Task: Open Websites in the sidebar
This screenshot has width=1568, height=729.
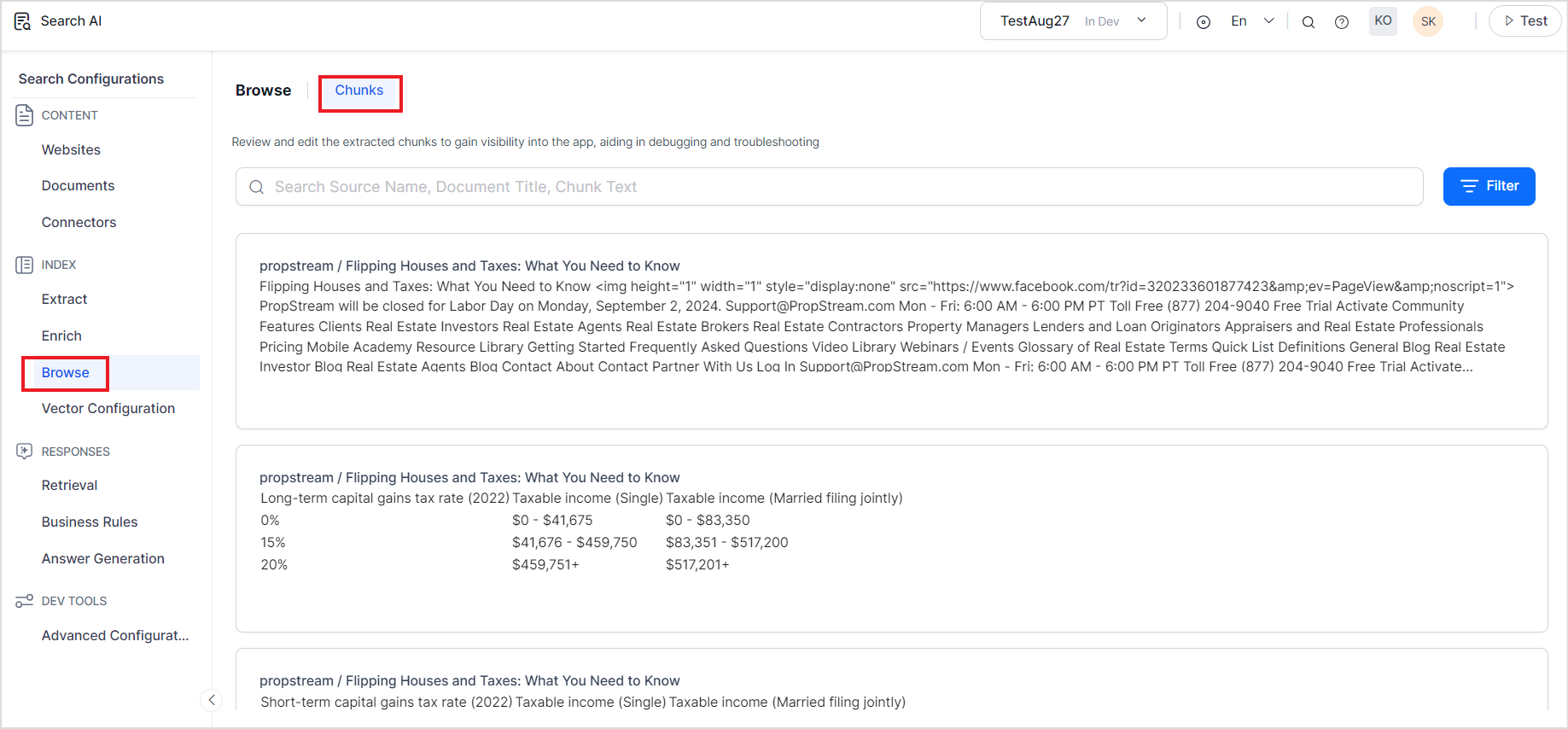Action: (x=71, y=149)
